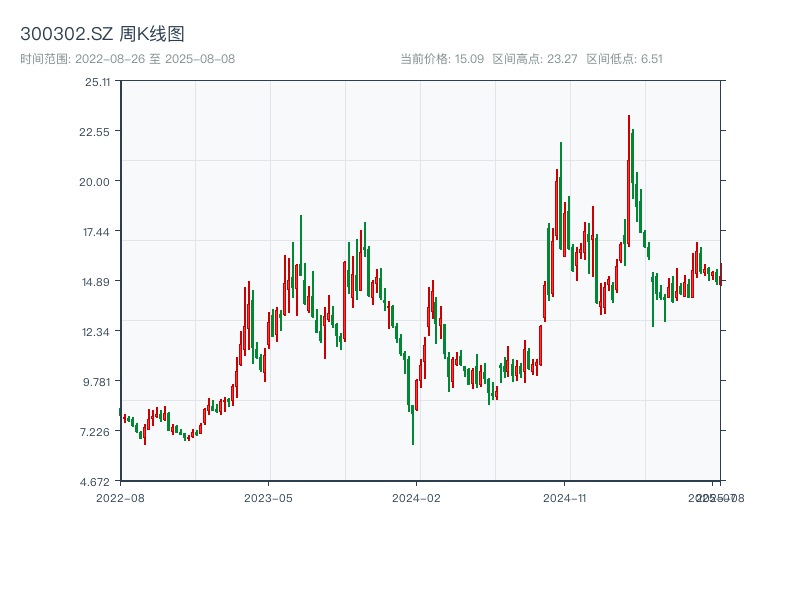Image resolution: width=800 pixels, height=600 pixels.
Task: Click the 25.11 y-axis price label
Action: (98, 82)
